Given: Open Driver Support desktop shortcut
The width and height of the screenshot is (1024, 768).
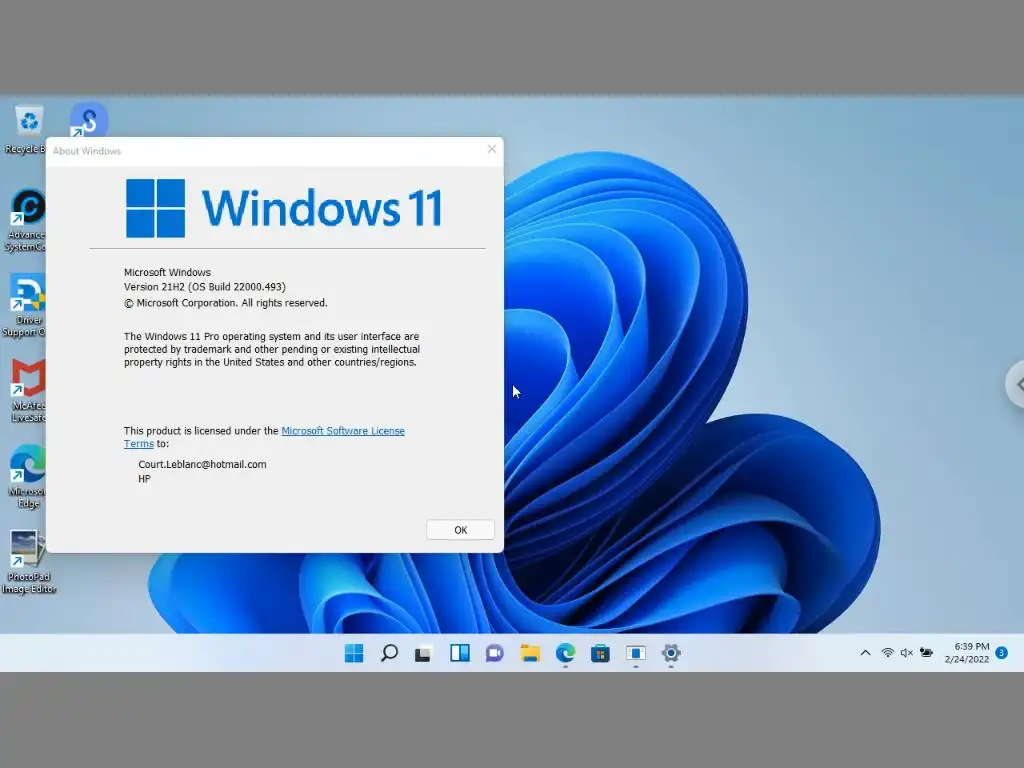Looking at the screenshot, I should (26, 306).
